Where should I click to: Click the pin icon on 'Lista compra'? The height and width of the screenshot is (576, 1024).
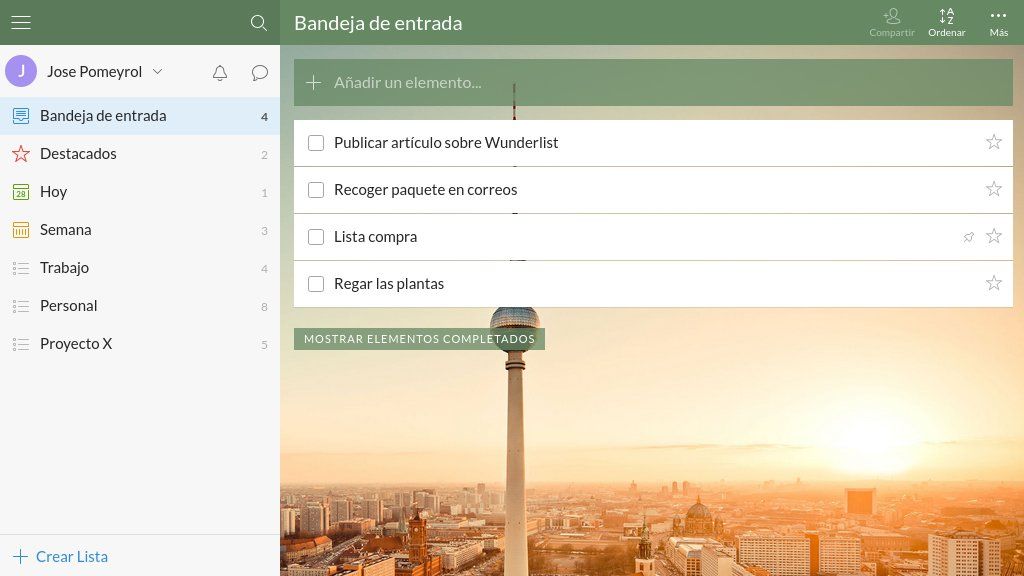pyautogui.click(x=968, y=237)
